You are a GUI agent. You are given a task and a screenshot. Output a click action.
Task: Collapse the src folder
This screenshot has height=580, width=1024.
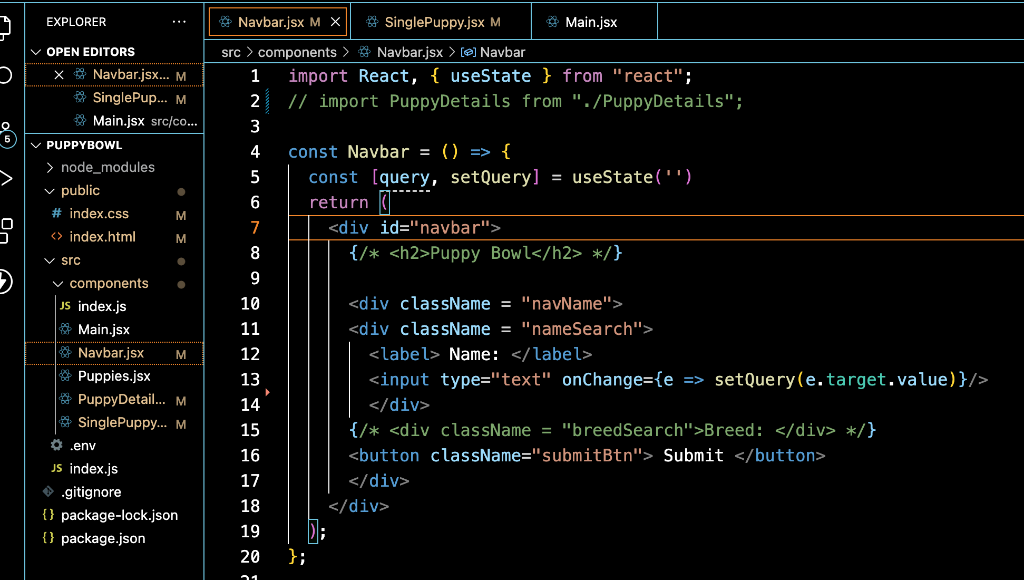(x=50, y=261)
